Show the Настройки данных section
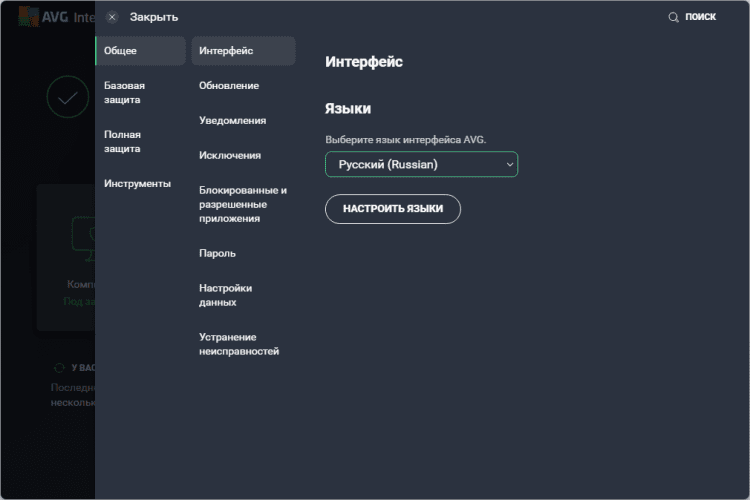750x500 pixels. point(225,295)
